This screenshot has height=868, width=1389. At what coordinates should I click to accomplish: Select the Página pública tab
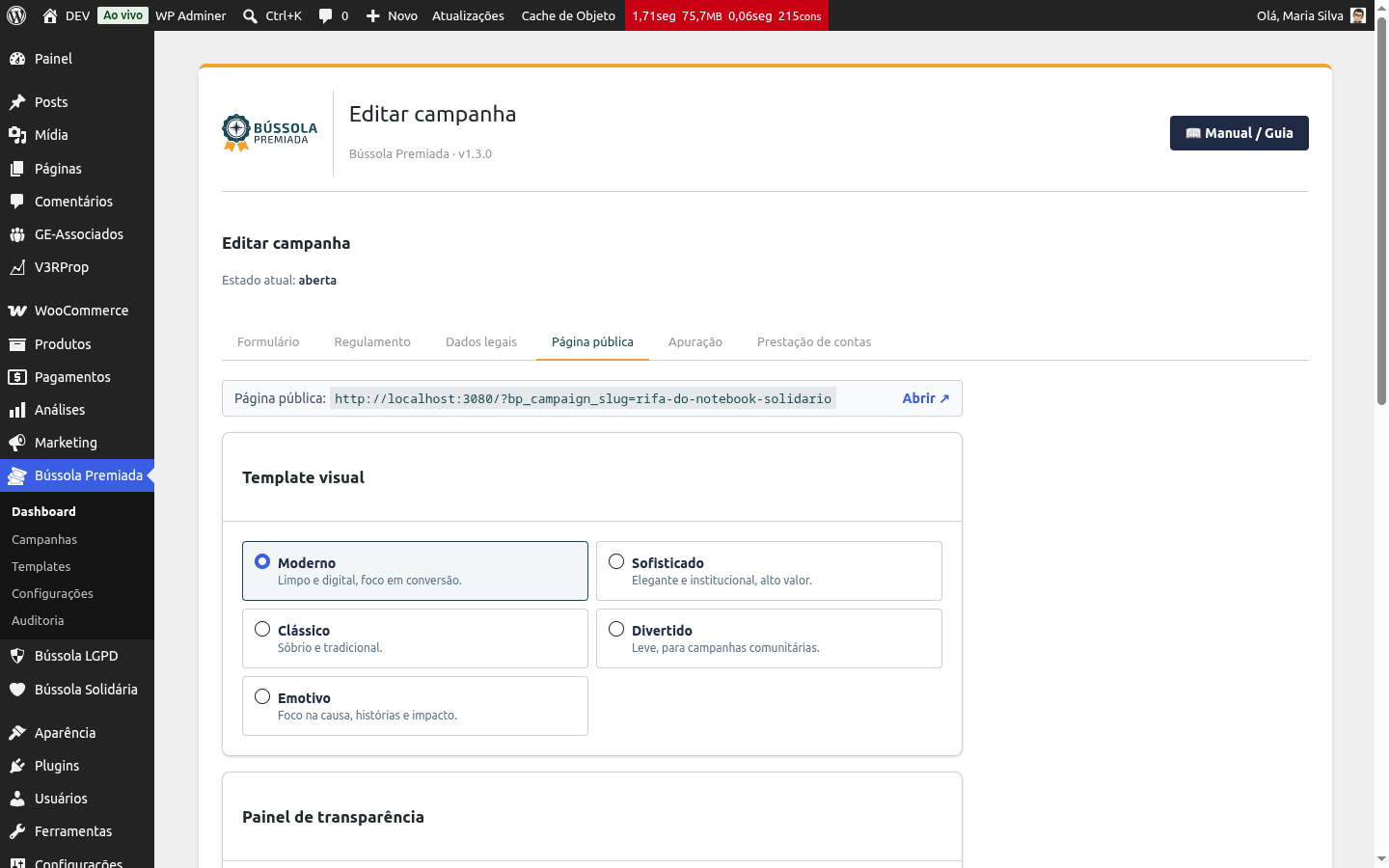[592, 342]
